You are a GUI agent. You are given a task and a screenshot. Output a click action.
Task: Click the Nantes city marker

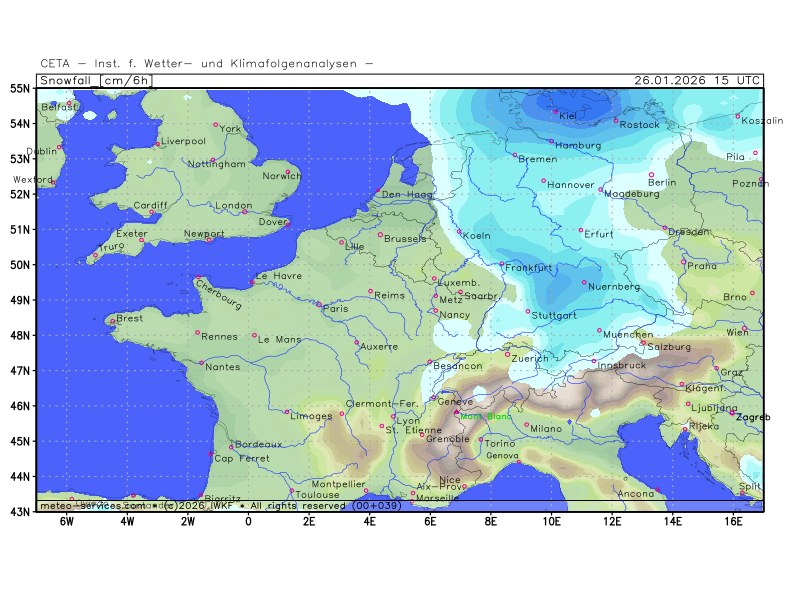(201, 362)
